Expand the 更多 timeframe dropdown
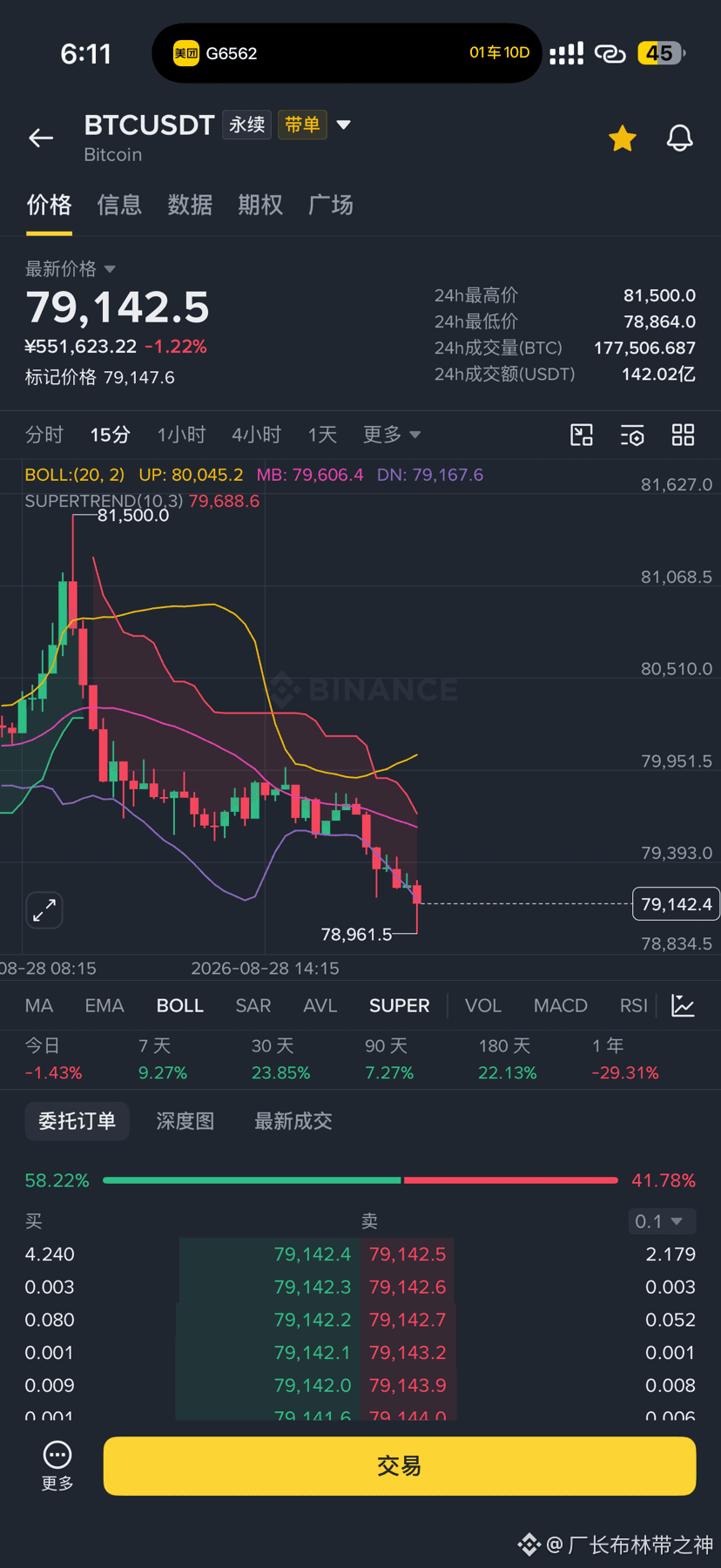 (392, 435)
